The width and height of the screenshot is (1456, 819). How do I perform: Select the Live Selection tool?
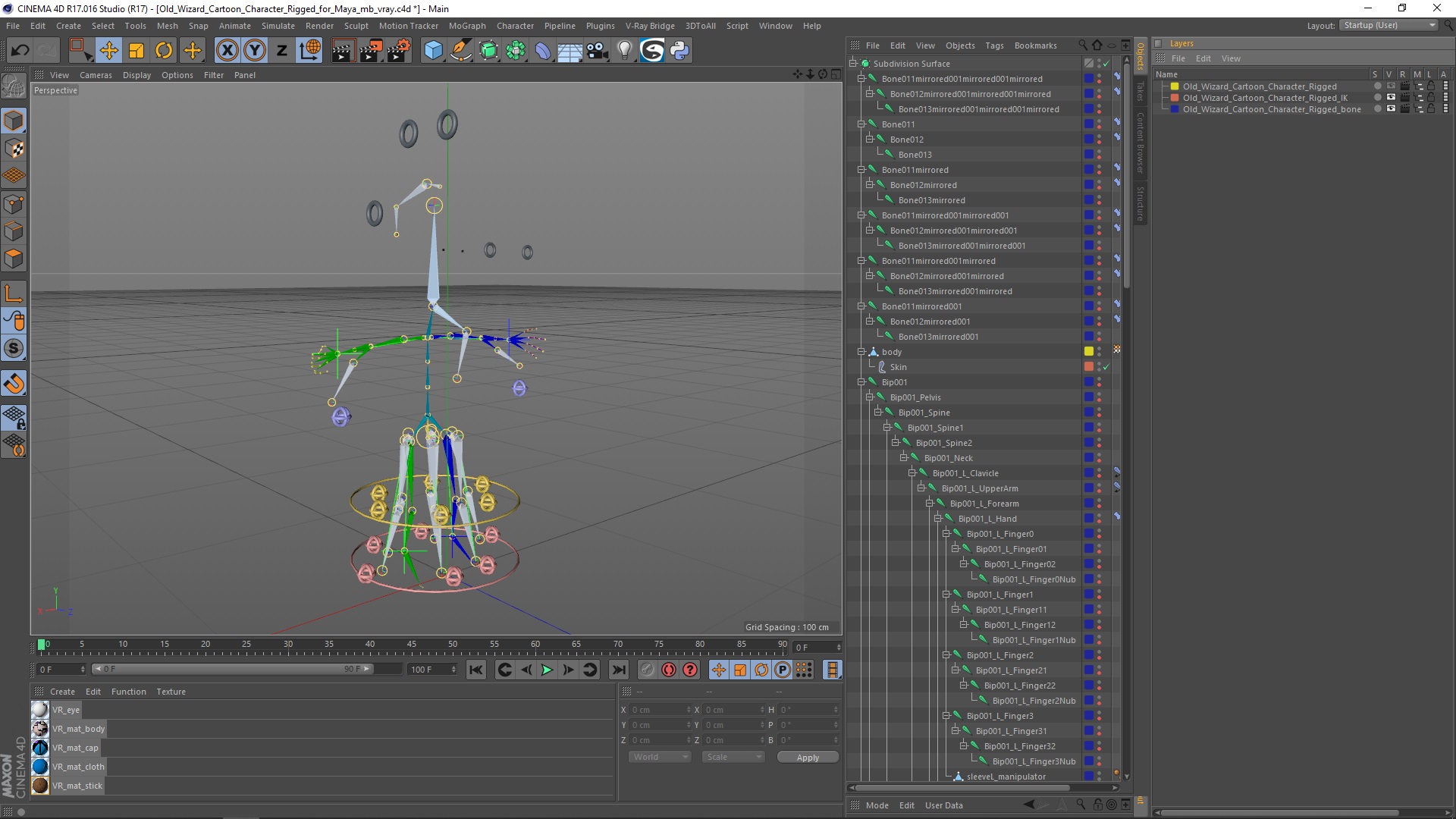point(80,51)
